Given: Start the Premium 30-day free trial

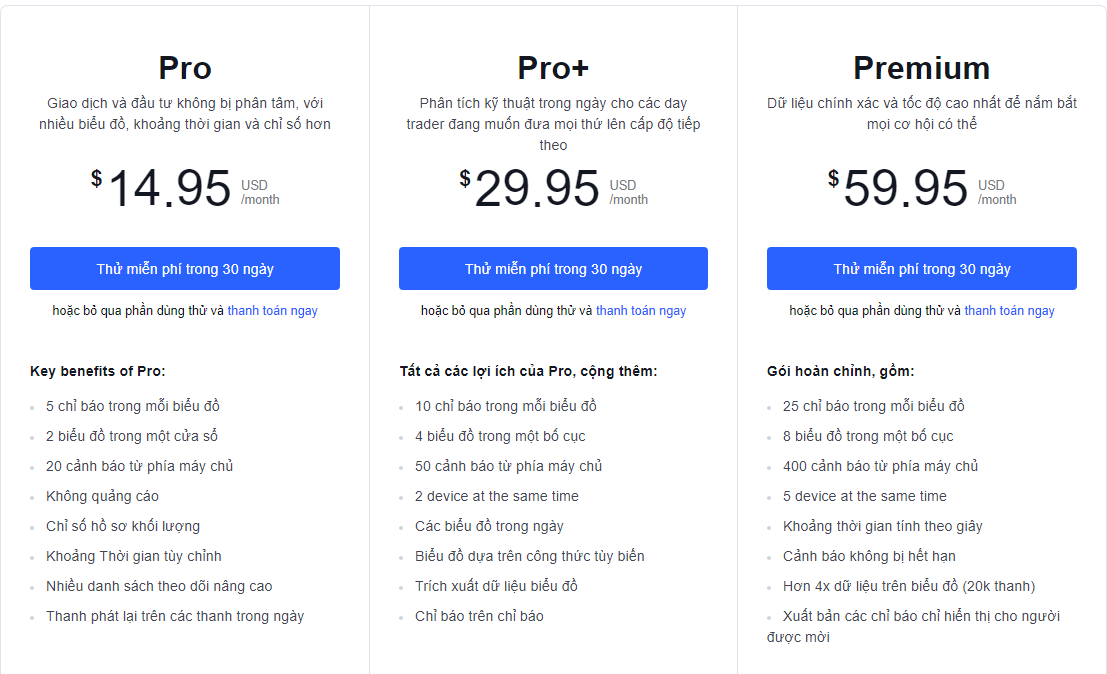Looking at the screenshot, I should pyautogui.click(x=921, y=269).
